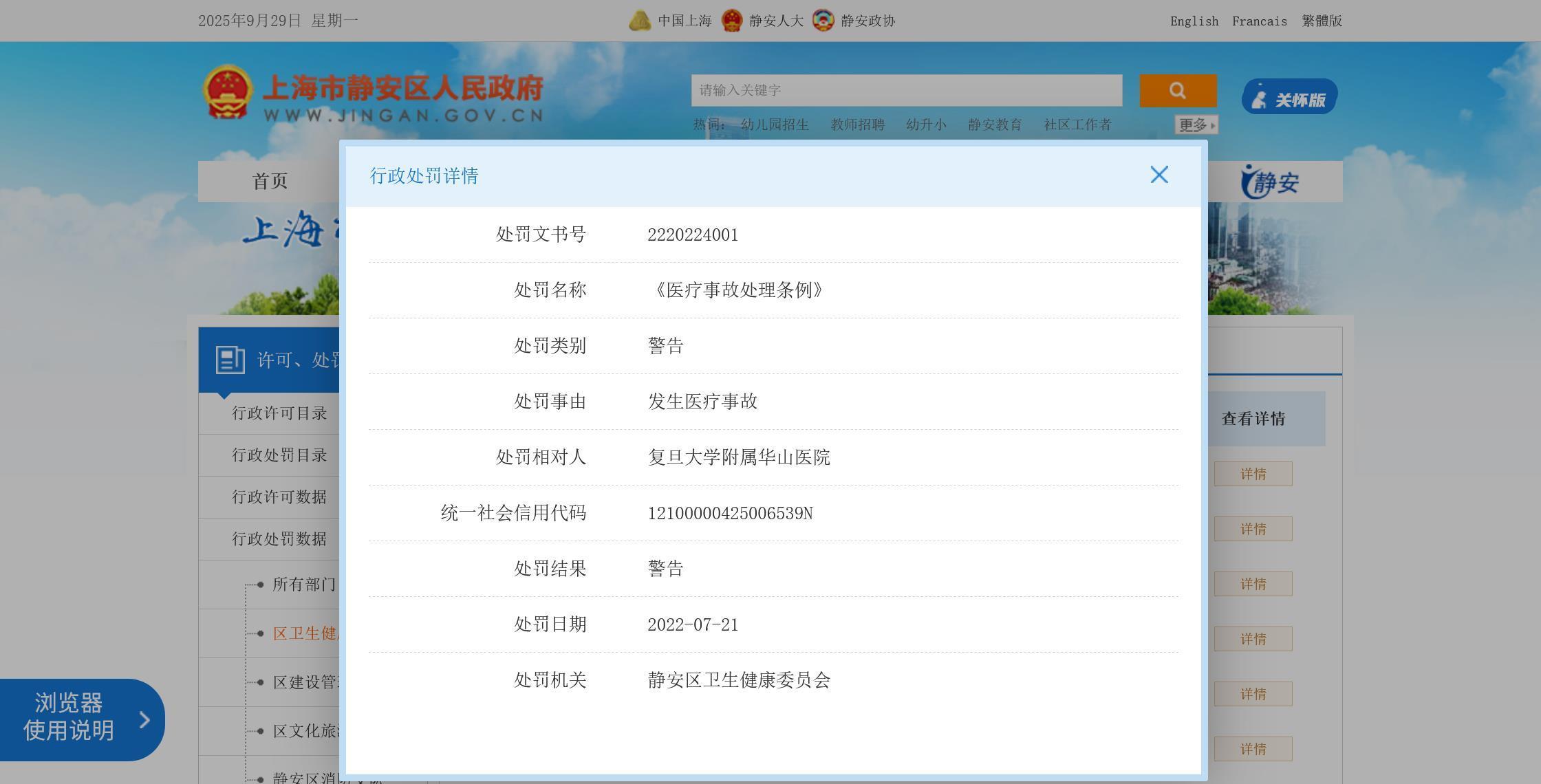
Task: Select 所有部门 in department tree
Action: tap(303, 585)
